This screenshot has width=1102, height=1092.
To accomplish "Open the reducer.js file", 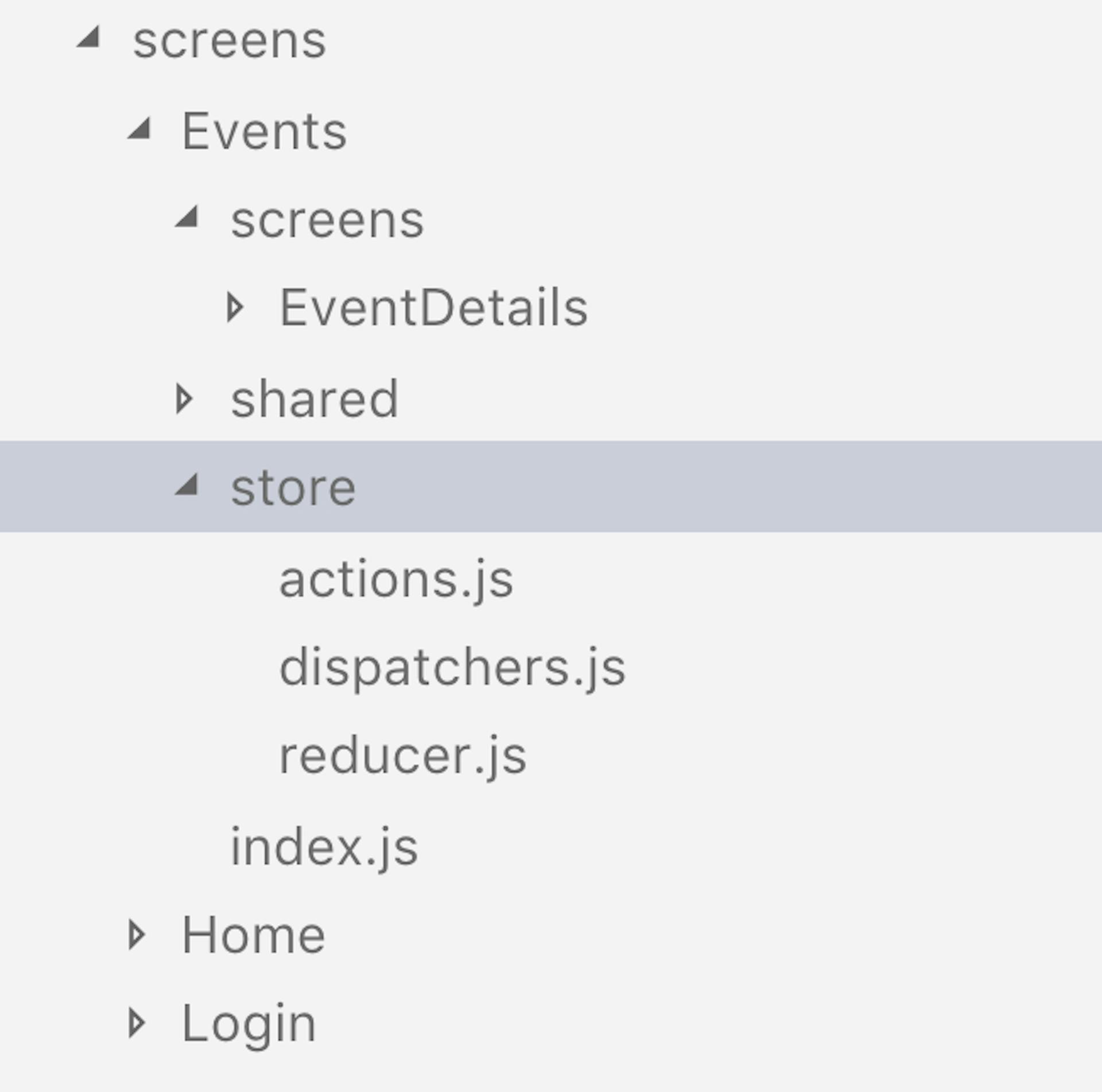I will click(x=403, y=756).
